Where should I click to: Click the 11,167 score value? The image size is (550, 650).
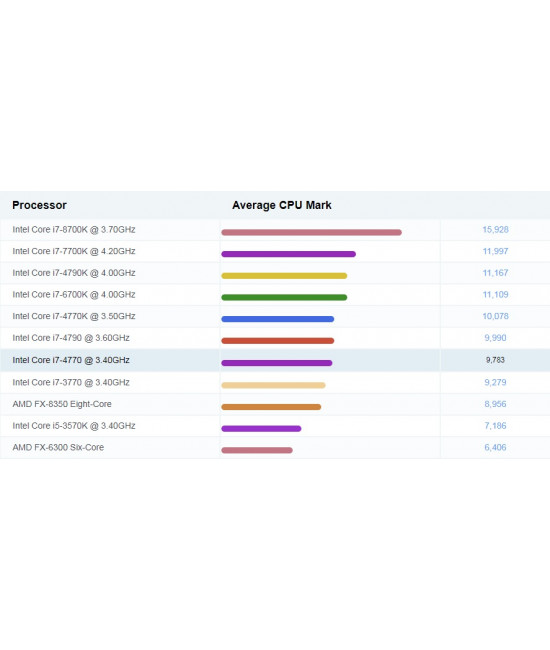click(x=495, y=273)
